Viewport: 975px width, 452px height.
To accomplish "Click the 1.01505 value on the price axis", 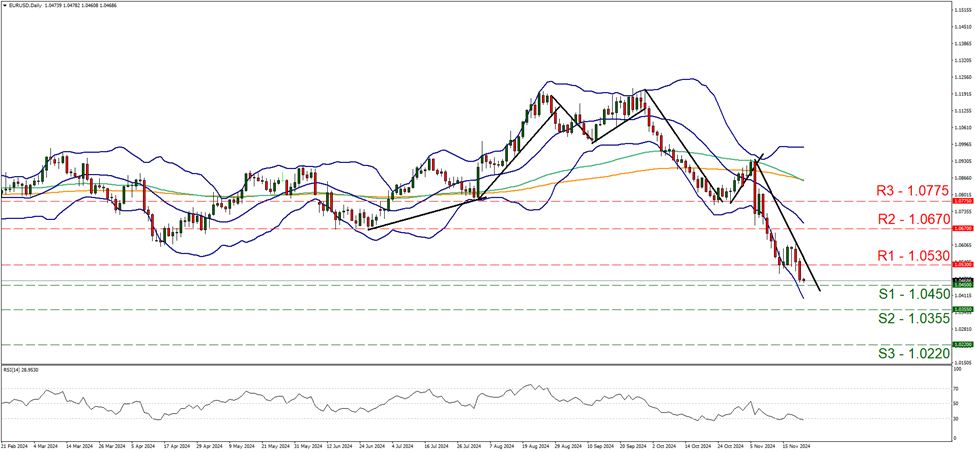I will (x=961, y=362).
